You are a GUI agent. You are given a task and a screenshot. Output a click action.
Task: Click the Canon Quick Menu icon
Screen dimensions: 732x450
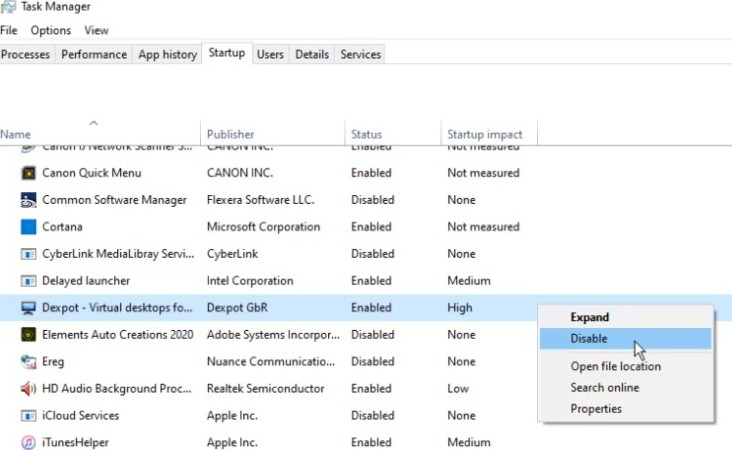pos(28,173)
